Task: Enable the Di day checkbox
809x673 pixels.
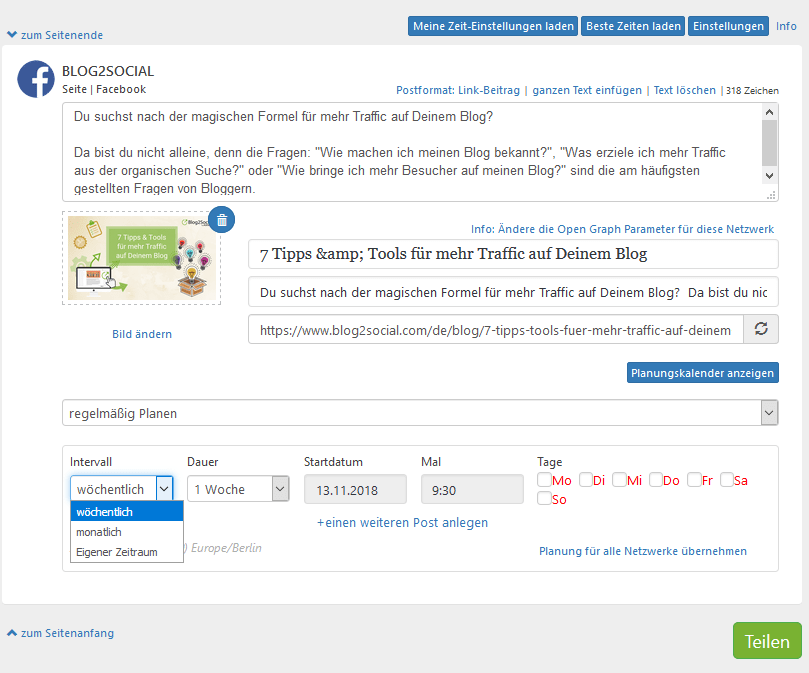Action: [586, 479]
